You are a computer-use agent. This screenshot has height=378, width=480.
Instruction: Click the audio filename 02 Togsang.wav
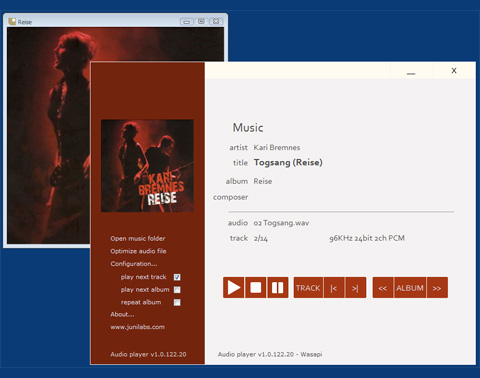pos(281,223)
